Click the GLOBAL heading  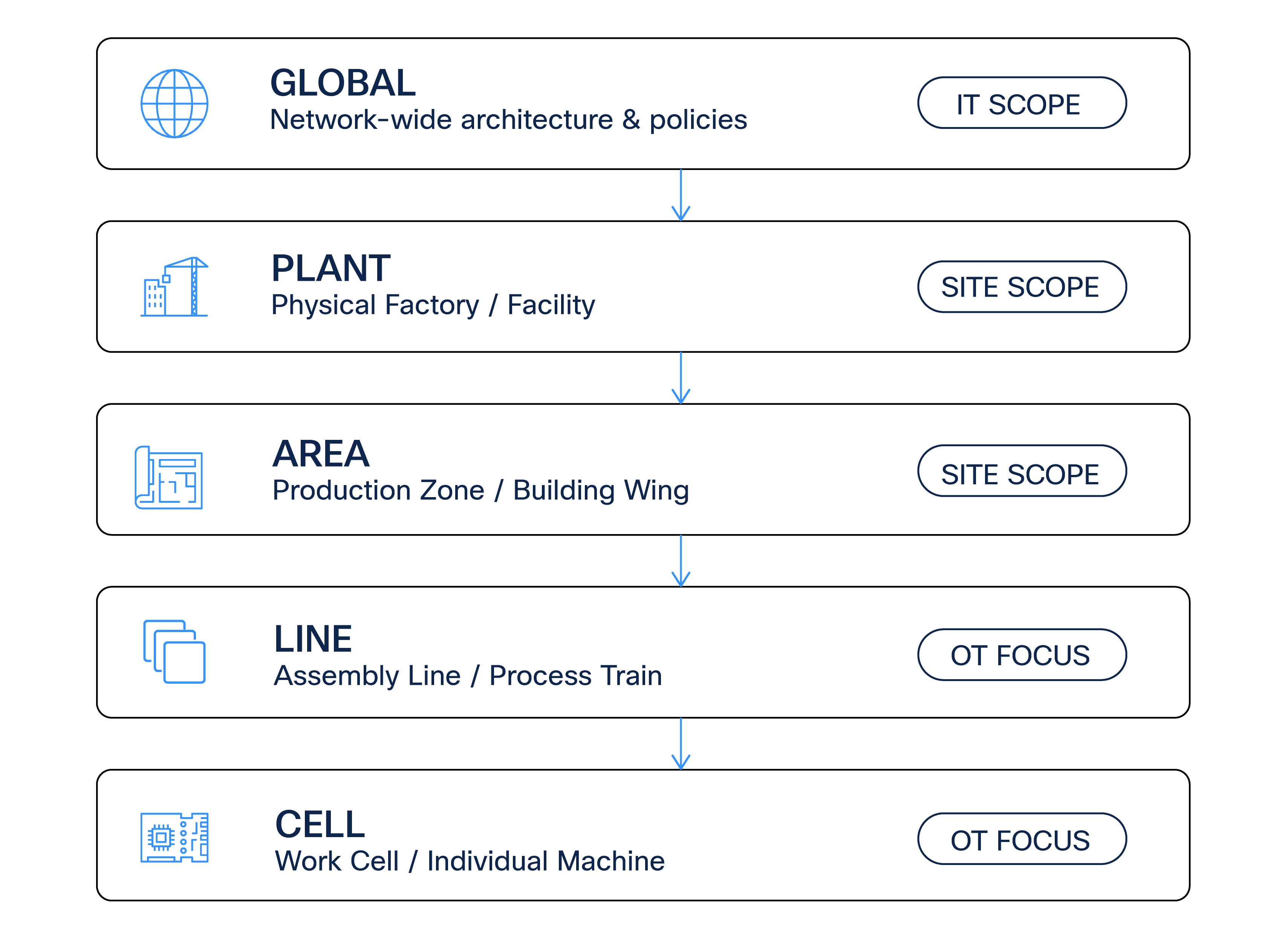click(343, 83)
